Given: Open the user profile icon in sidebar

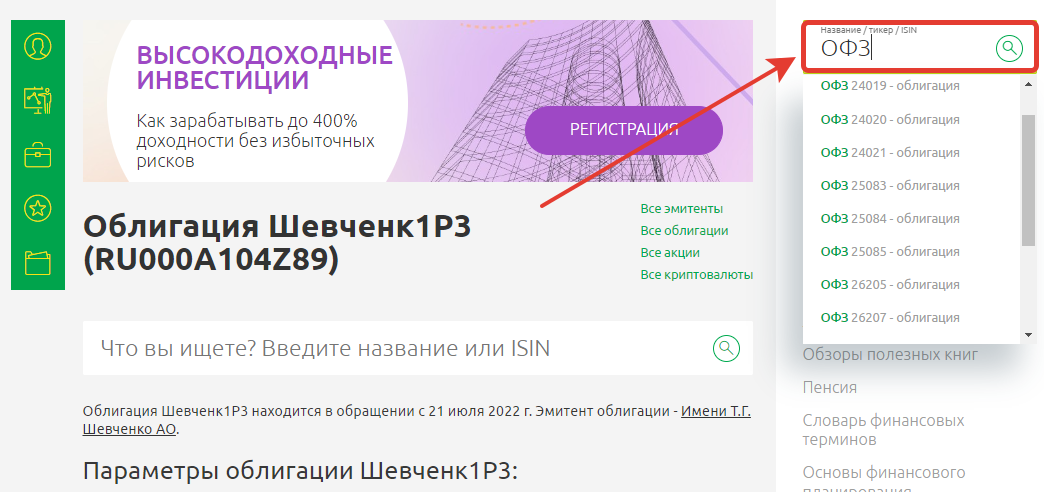Looking at the screenshot, I should (x=38, y=46).
